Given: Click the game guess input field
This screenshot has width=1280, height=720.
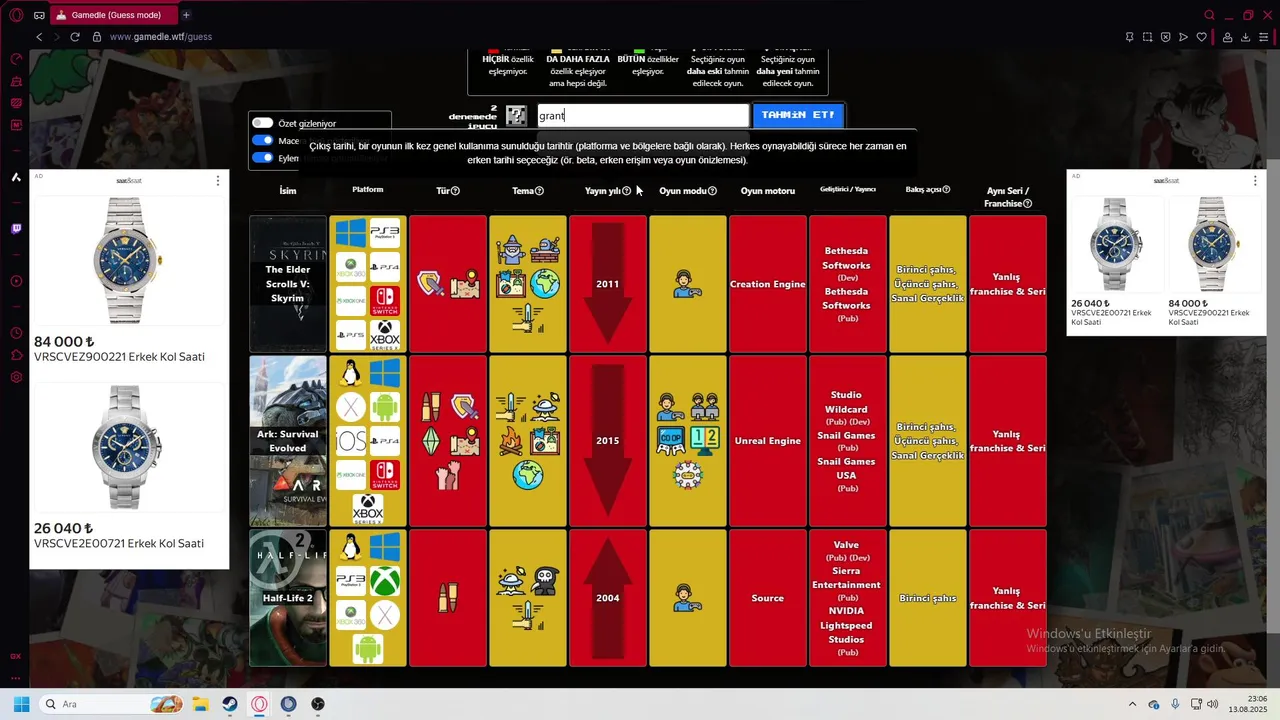Looking at the screenshot, I should [643, 116].
